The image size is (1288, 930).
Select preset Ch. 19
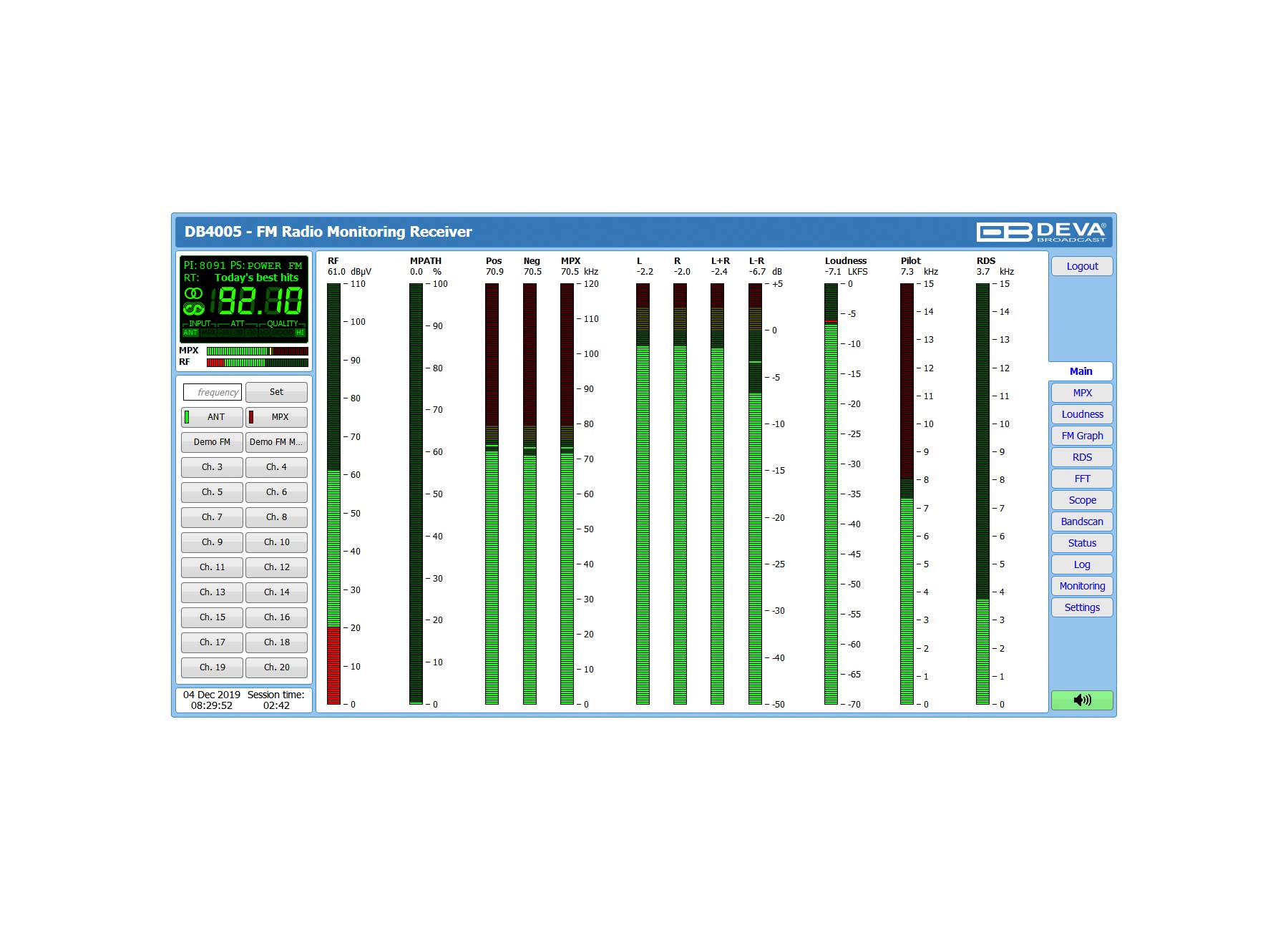pyautogui.click(x=212, y=667)
